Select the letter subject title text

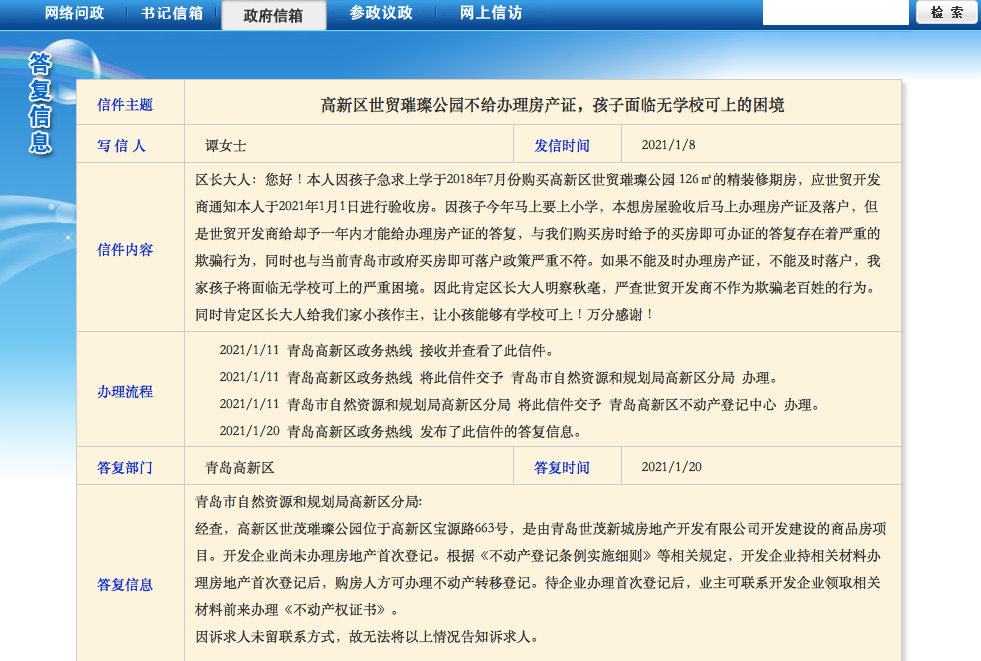point(552,105)
